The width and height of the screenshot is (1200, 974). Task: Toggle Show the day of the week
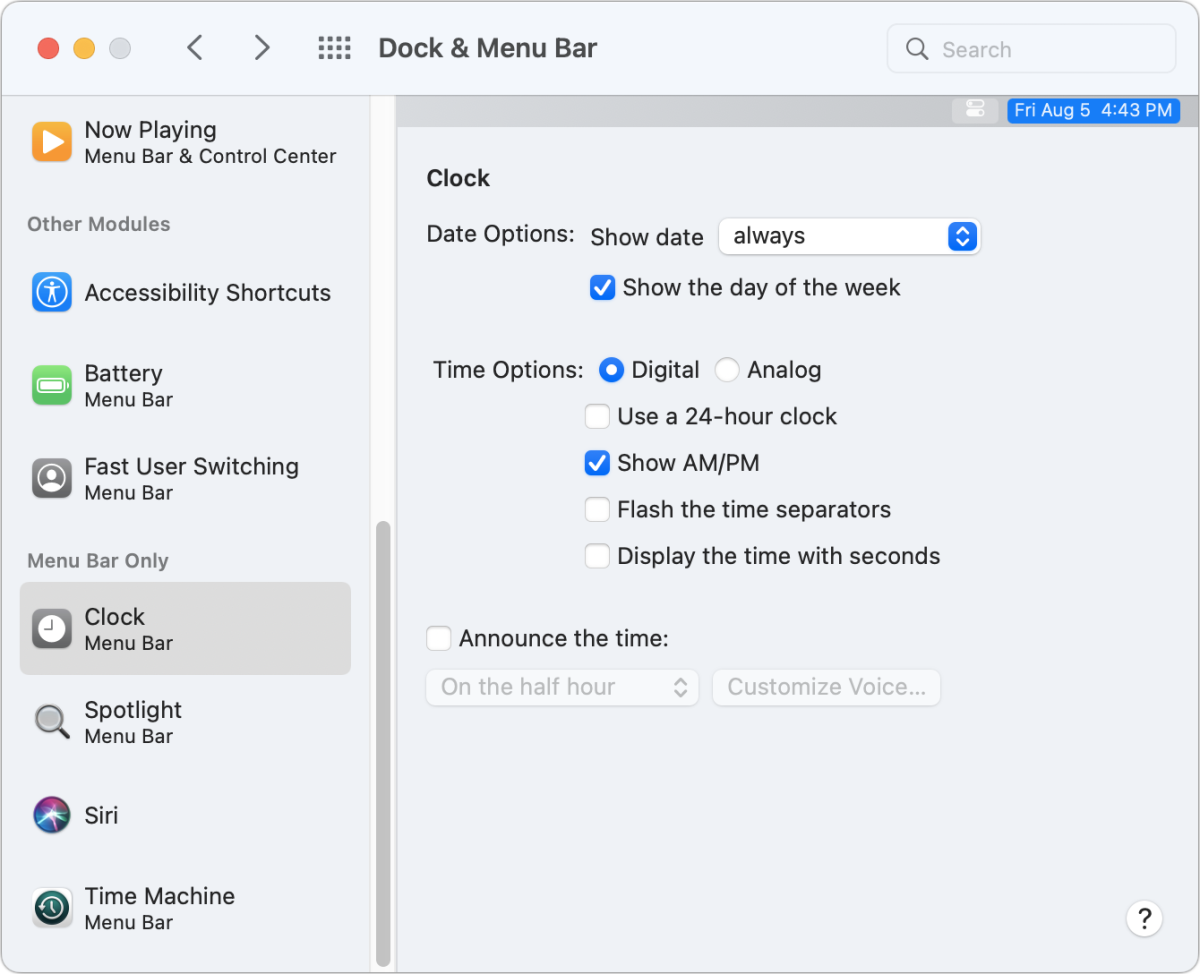click(602, 288)
